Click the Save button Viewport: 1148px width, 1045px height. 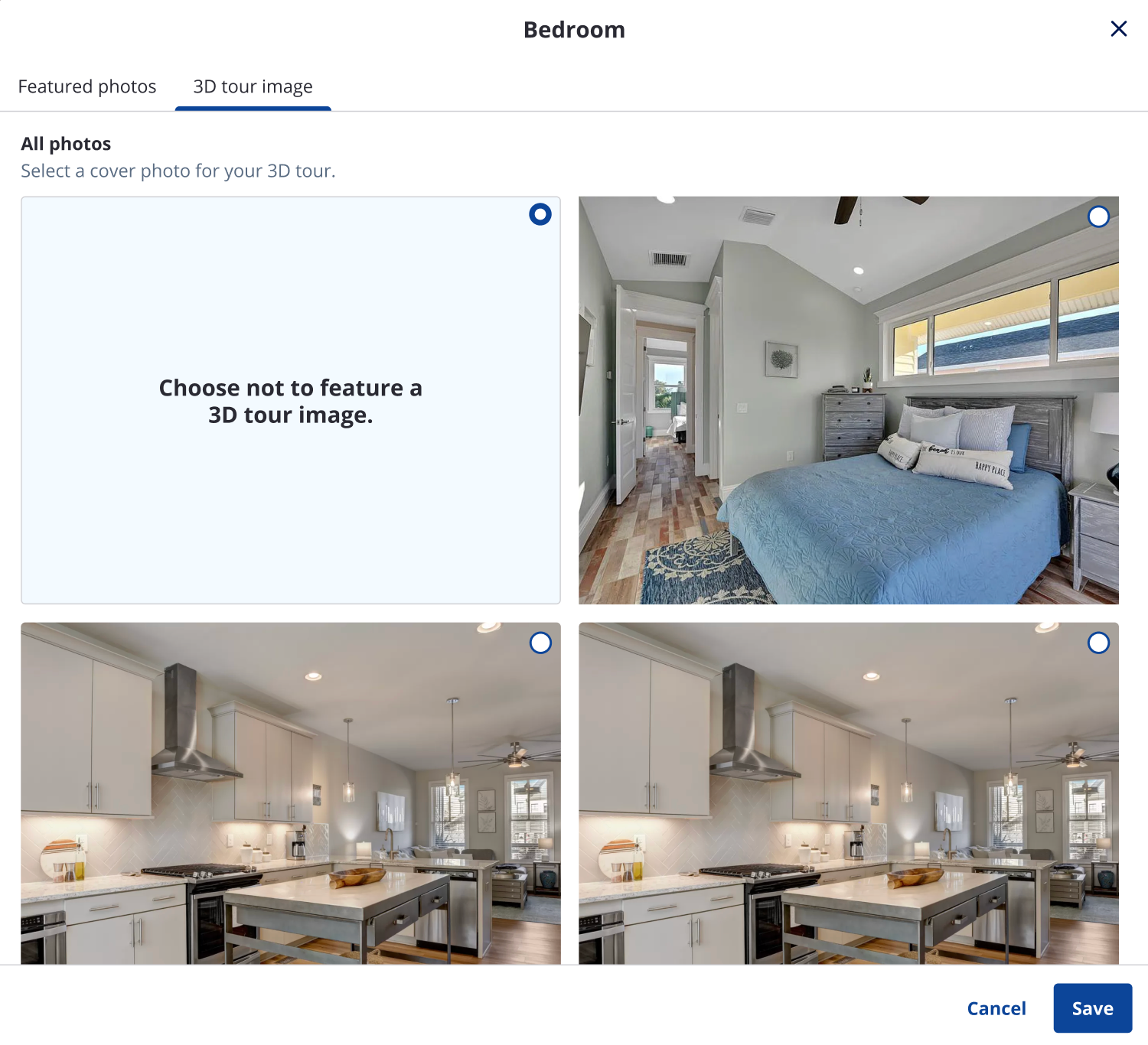1092,1008
